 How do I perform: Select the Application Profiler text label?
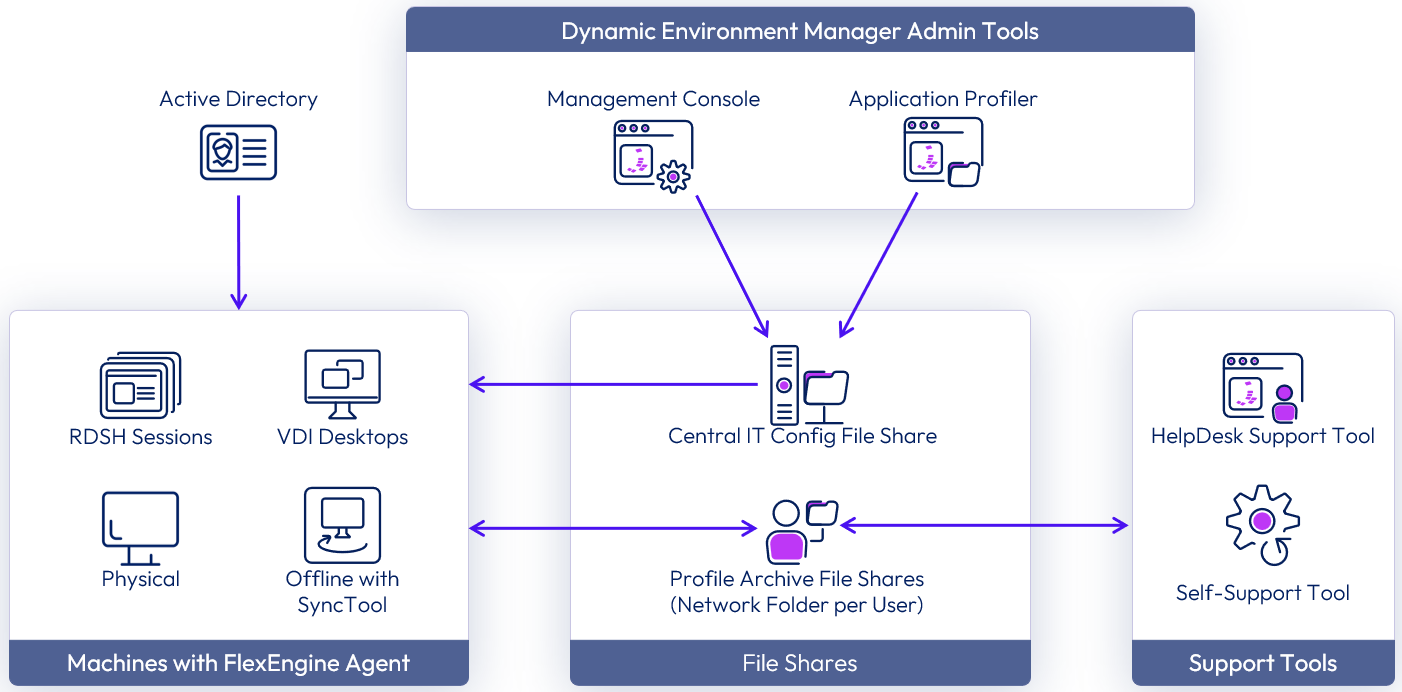(x=943, y=99)
